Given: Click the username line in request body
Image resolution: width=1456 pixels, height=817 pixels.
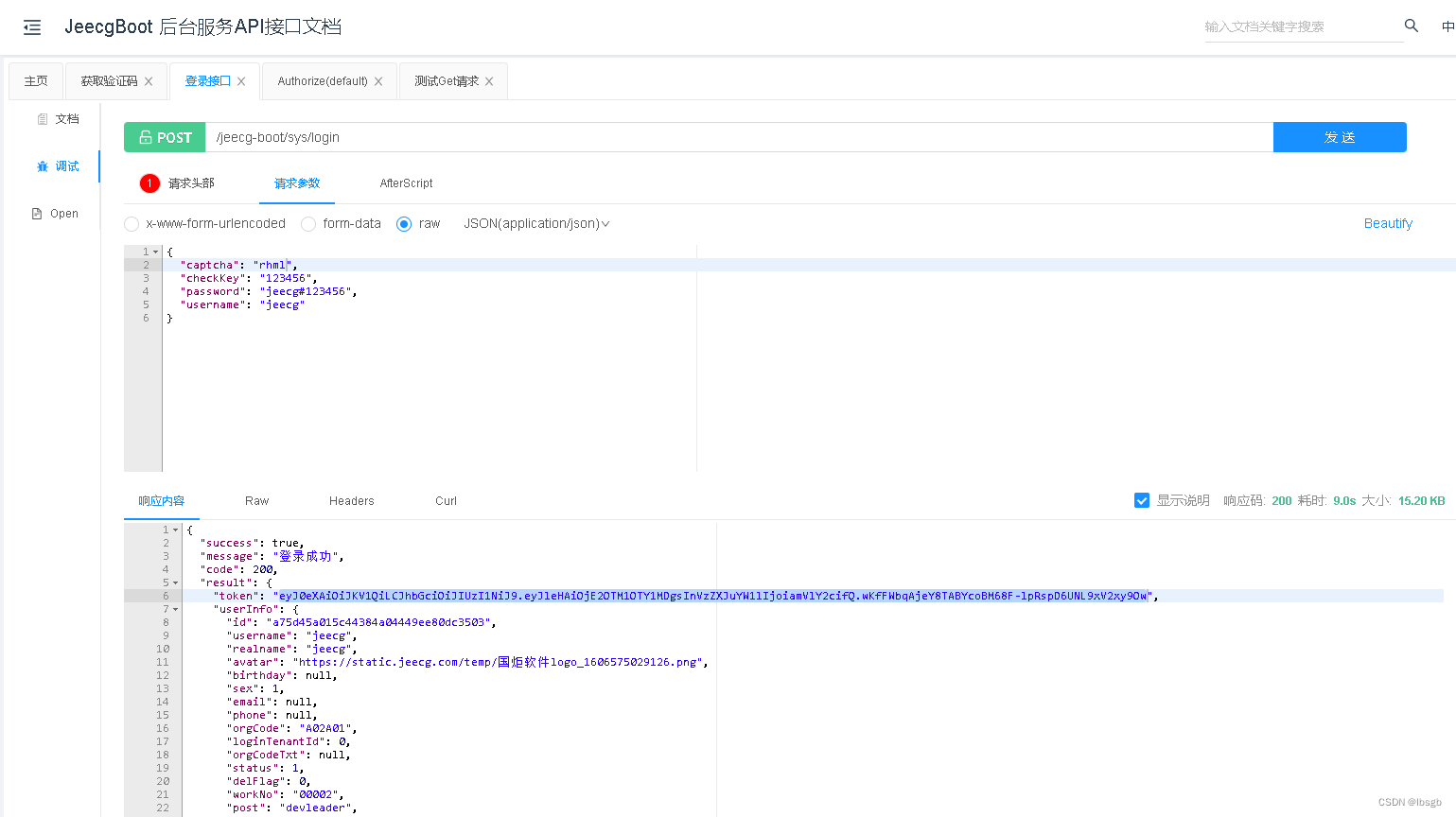Looking at the screenshot, I should tap(242, 304).
